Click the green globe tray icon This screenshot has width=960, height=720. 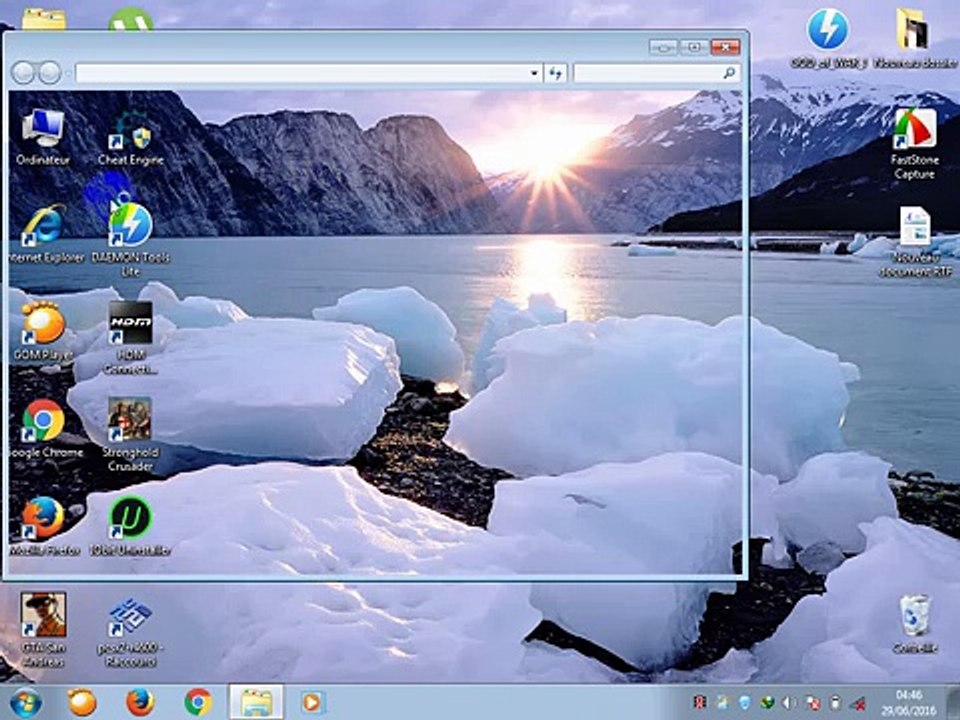pyautogui.click(x=768, y=703)
